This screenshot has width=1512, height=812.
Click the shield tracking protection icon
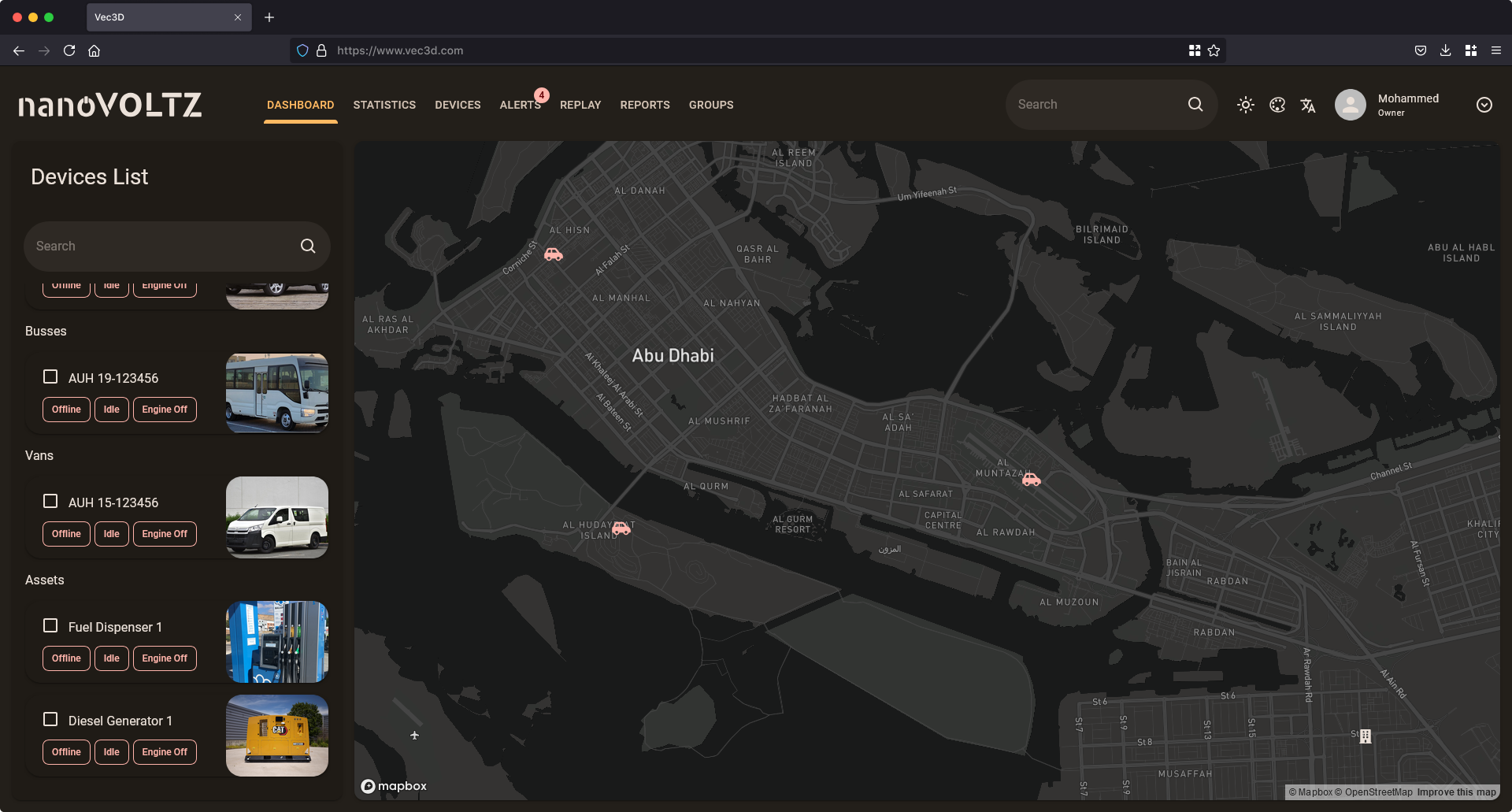pyautogui.click(x=302, y=50)
